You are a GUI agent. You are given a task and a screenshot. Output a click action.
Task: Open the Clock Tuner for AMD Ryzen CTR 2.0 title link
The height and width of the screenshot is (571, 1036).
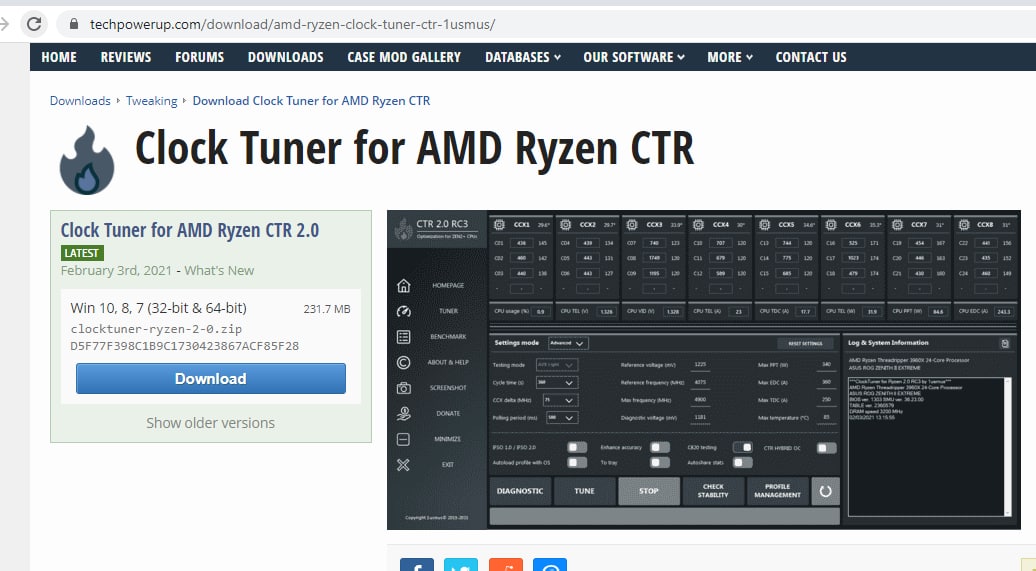pos(190,231)
